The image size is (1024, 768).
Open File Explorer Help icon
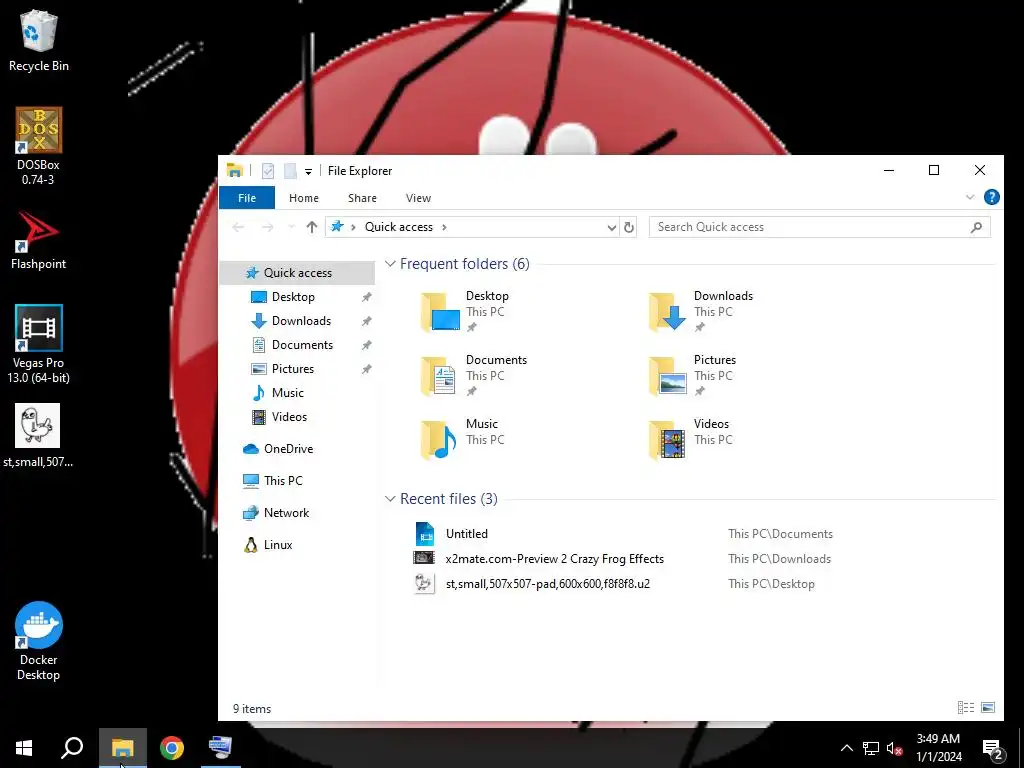(991, 197)
